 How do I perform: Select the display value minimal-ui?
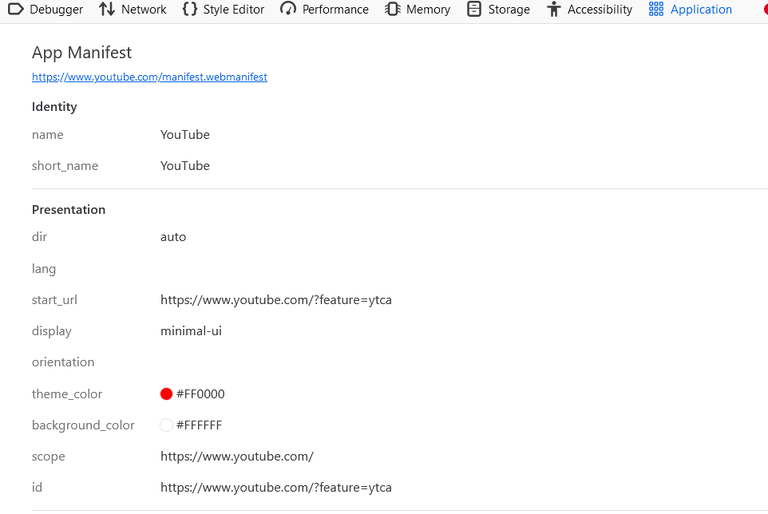coord(191,331)
